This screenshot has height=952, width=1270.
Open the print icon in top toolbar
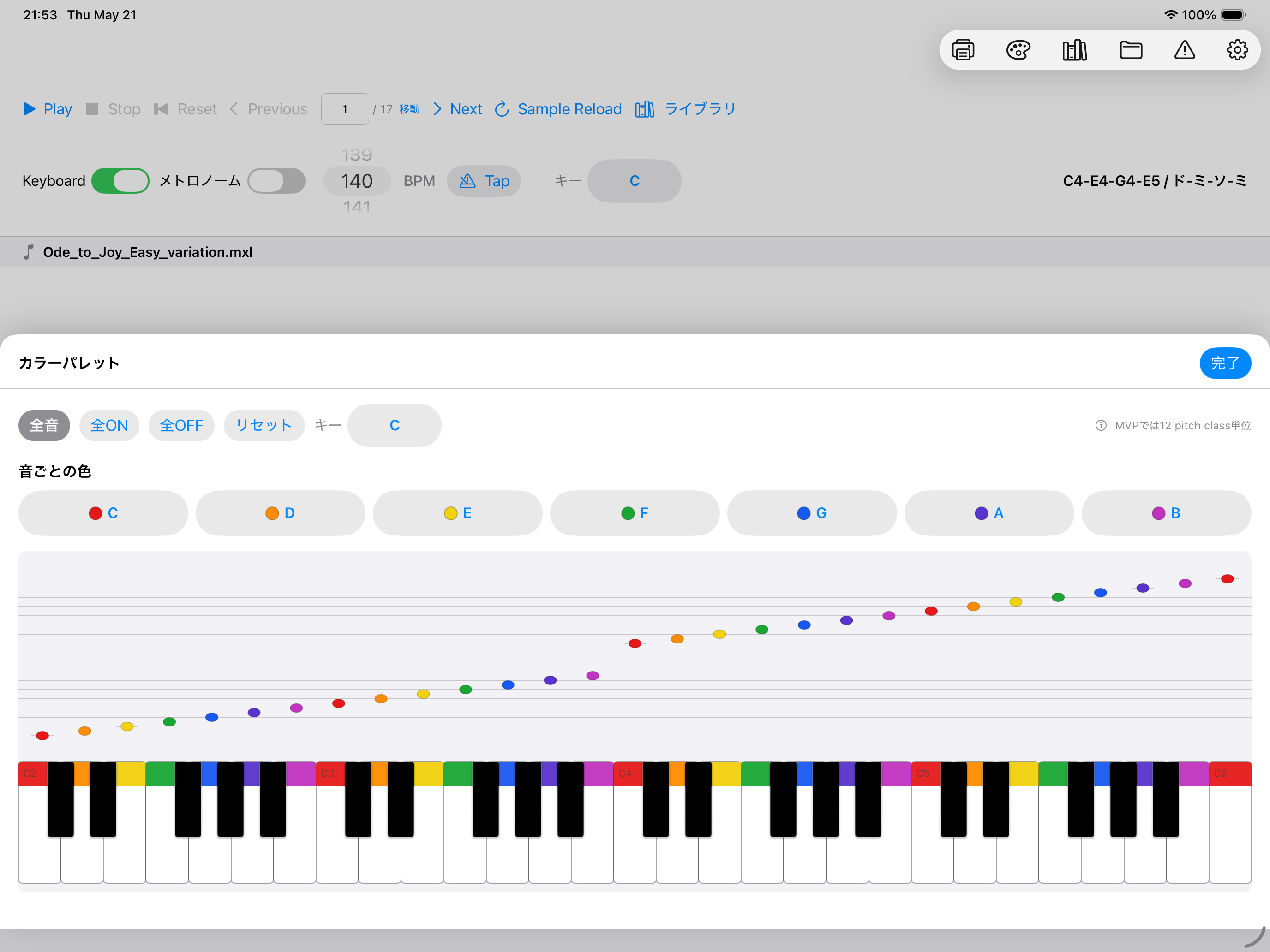963,50
